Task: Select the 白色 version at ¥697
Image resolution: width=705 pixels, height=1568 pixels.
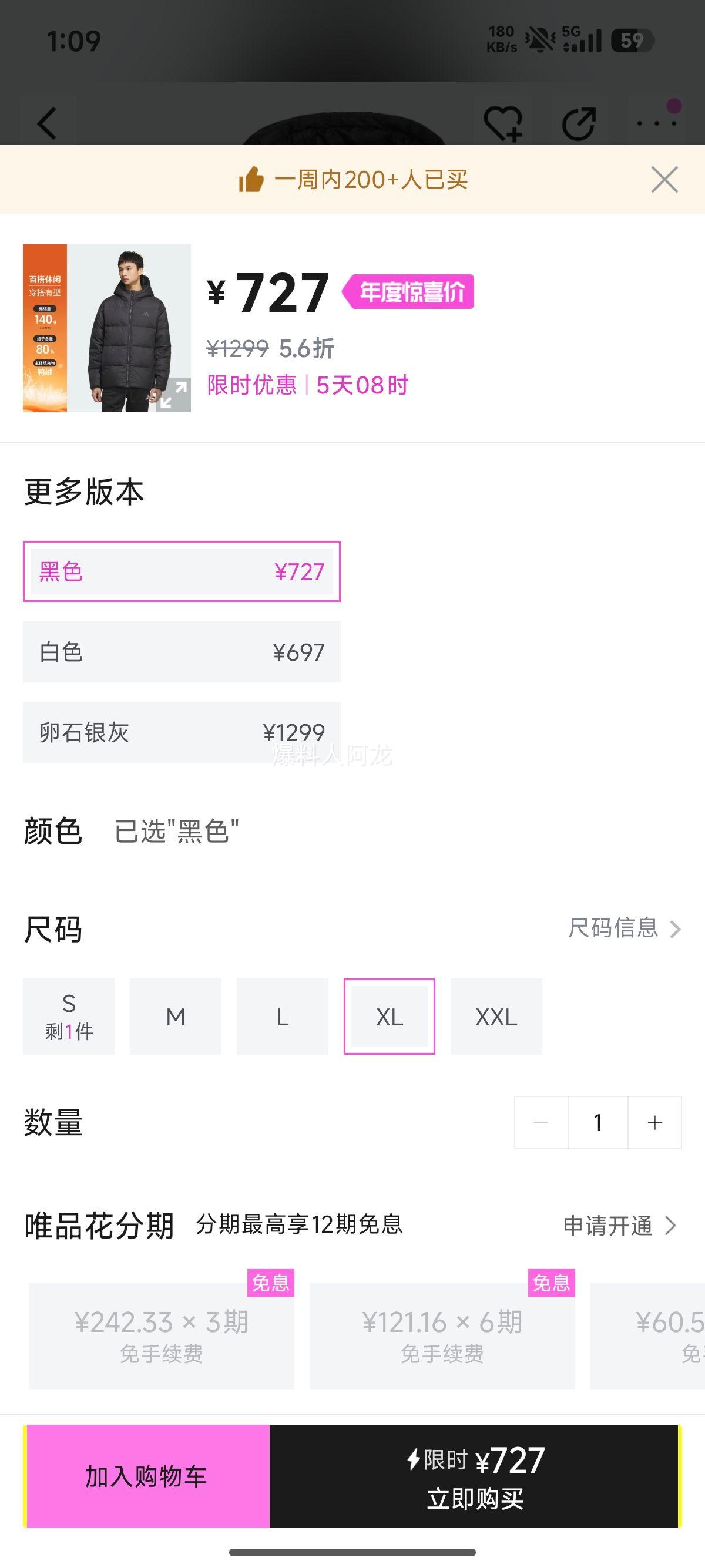Action: tap(182, 652)
